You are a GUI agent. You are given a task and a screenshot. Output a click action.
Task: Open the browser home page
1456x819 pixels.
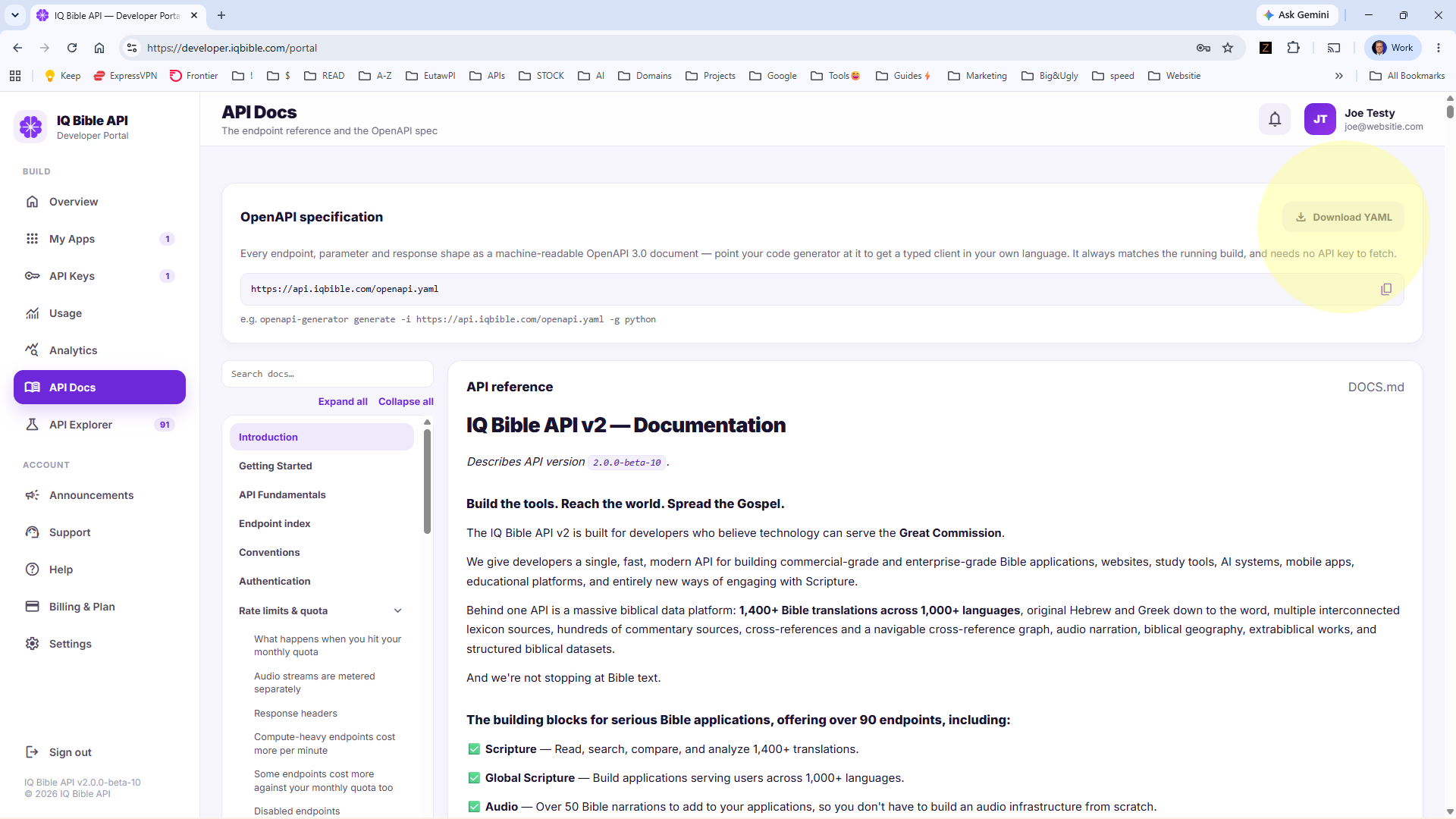pyautogui.click(x=99, y=48)
